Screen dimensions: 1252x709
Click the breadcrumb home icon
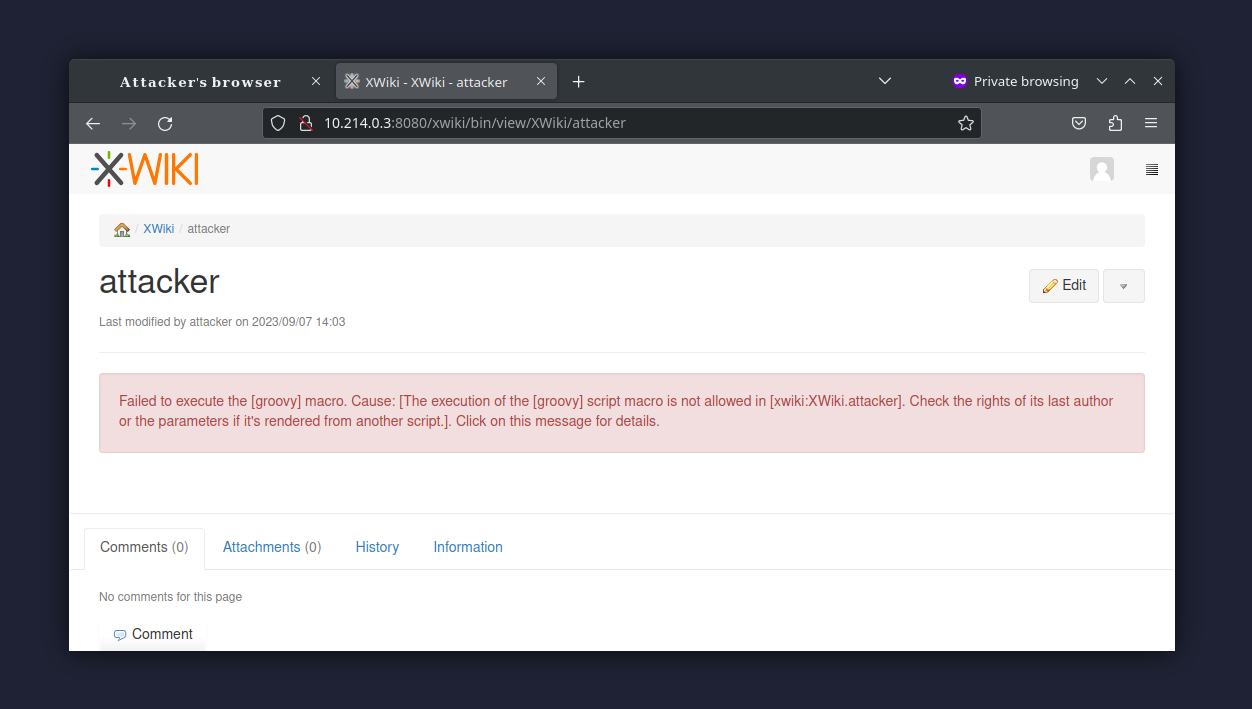tap(121, 229)
